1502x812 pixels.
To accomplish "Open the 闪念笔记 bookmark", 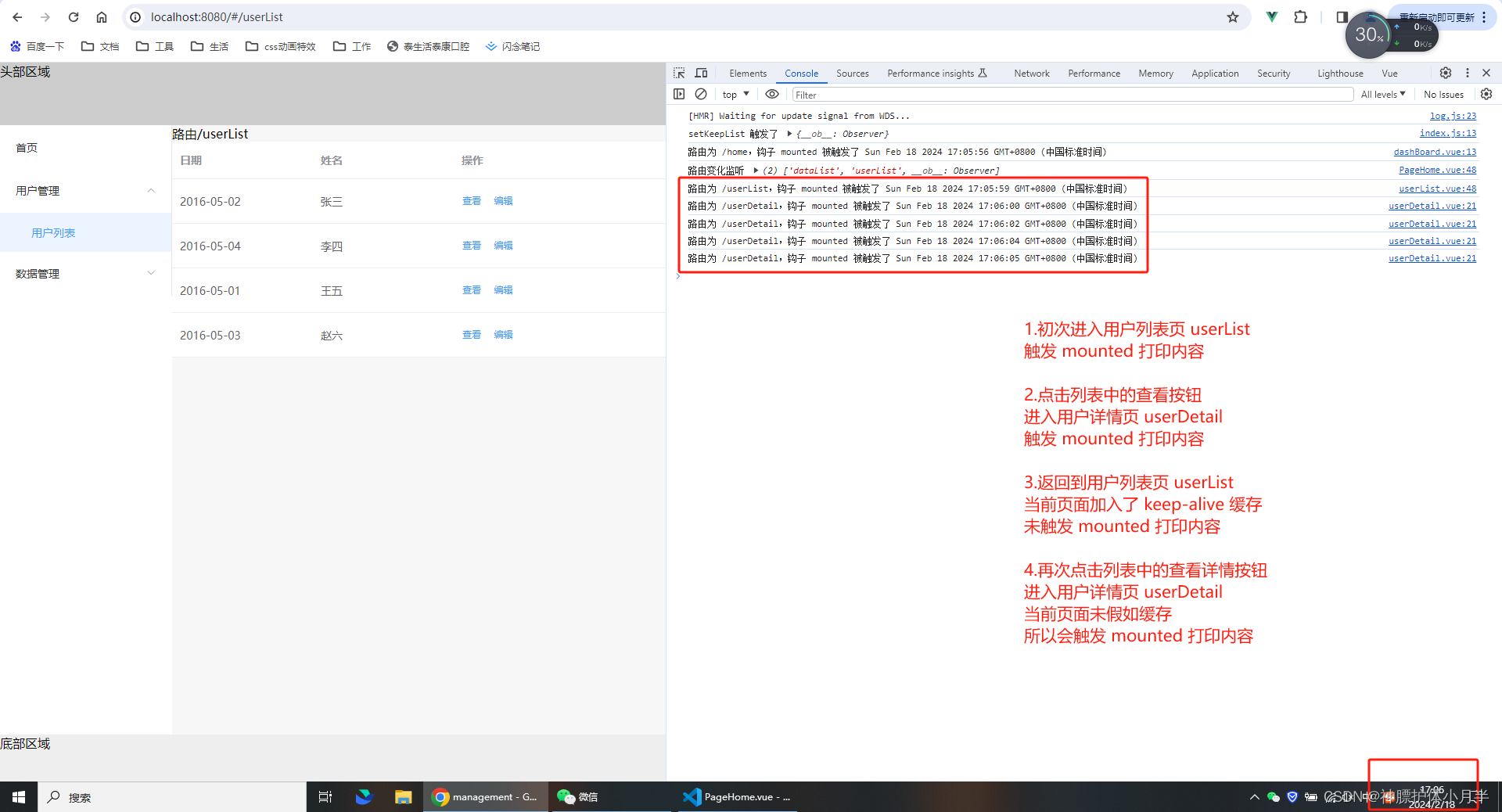I will click(x=513, y=46).
